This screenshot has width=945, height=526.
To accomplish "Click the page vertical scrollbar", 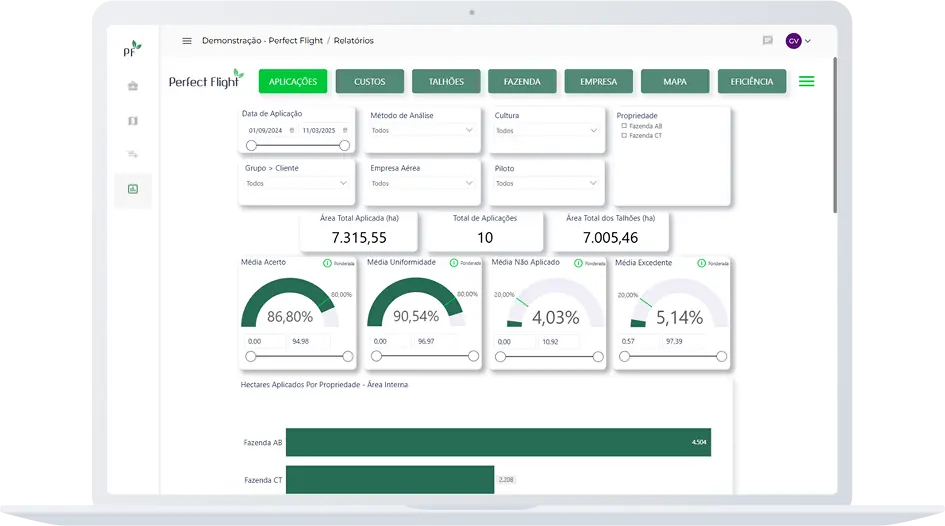I will [835, 135].
